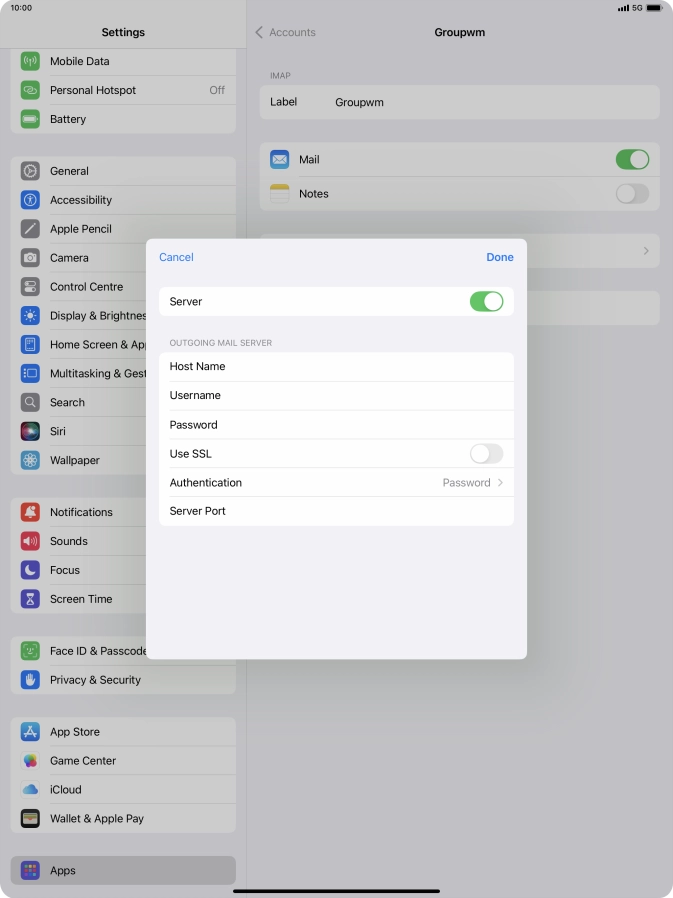Open Screen Time settings item
The height and width of the screenshot is (898, 673).
pos(81,599)
